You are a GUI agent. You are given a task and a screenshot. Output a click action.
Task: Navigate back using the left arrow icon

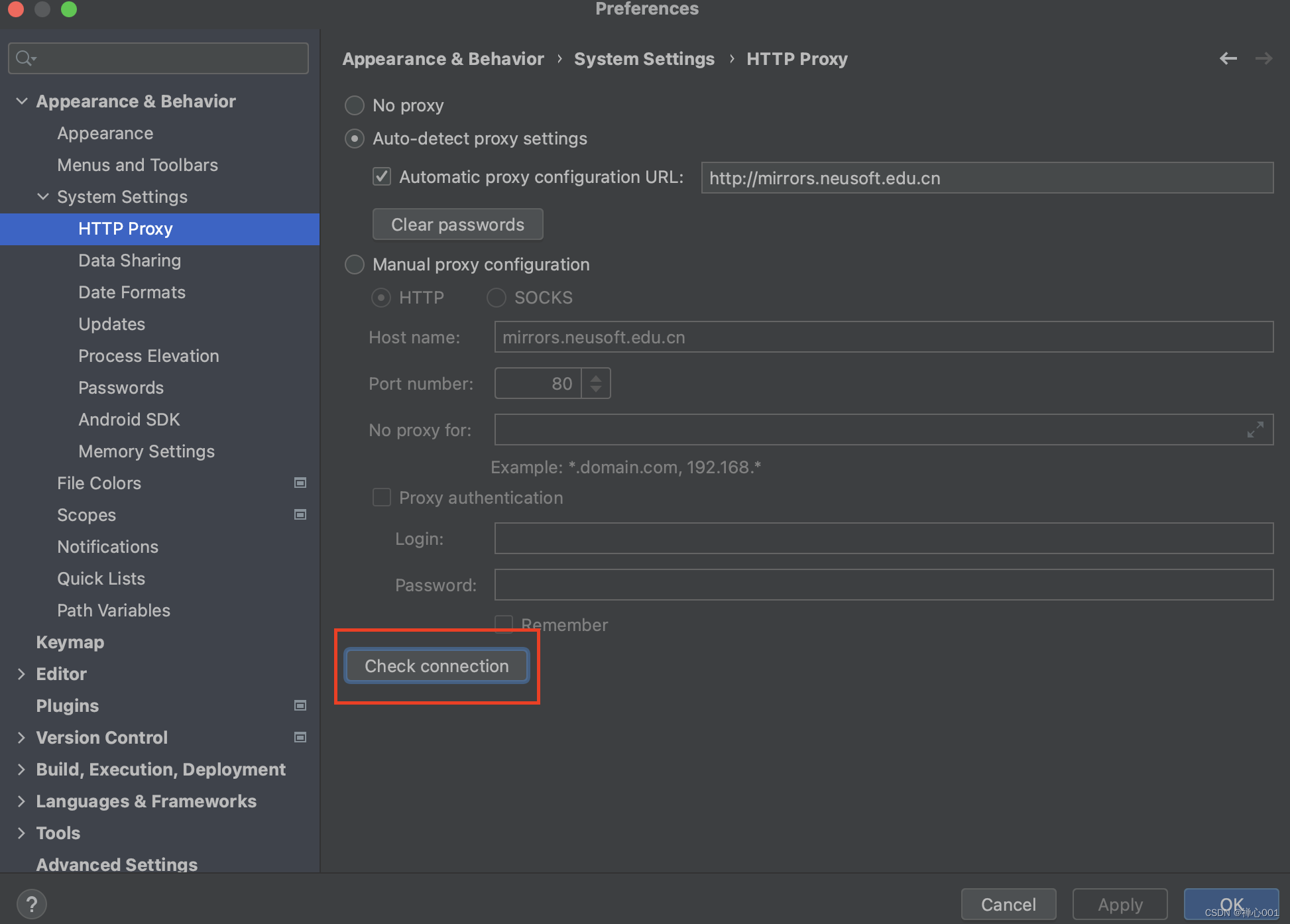point(1228,58)
